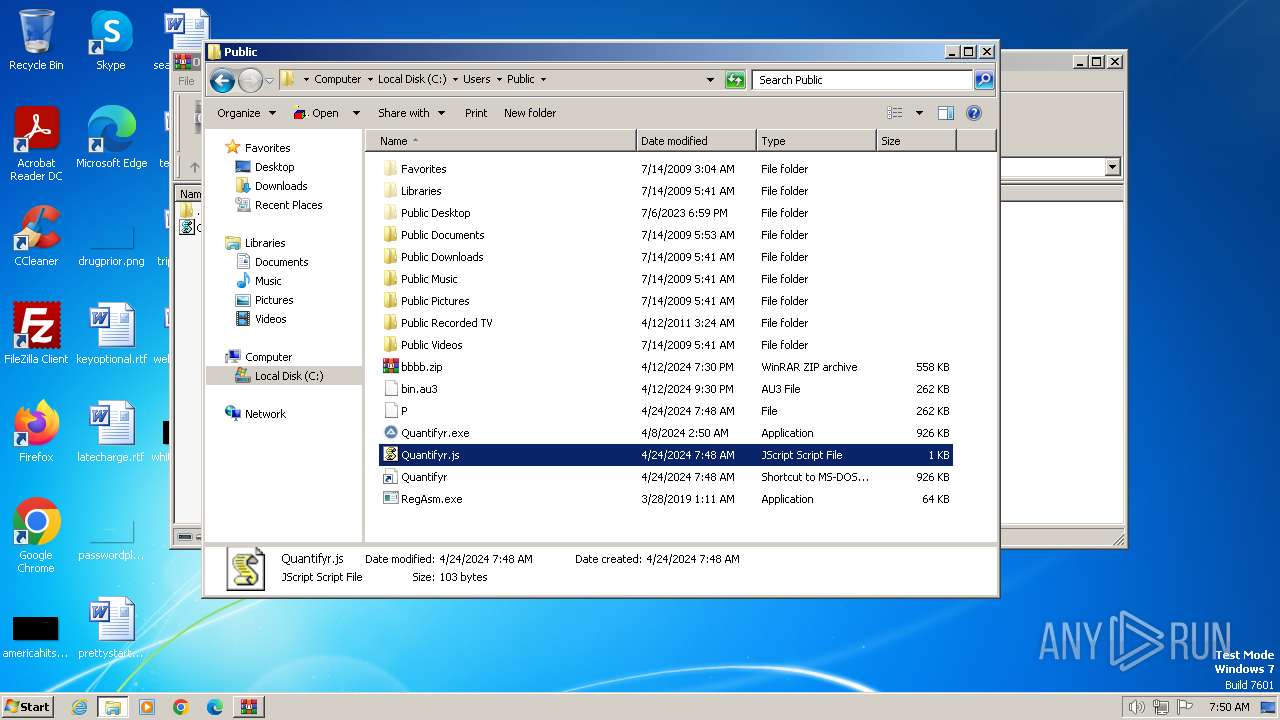Click Users in the address breadcrumb
The width and height of the screenshot is (1280, 720).
pos(477,79)
